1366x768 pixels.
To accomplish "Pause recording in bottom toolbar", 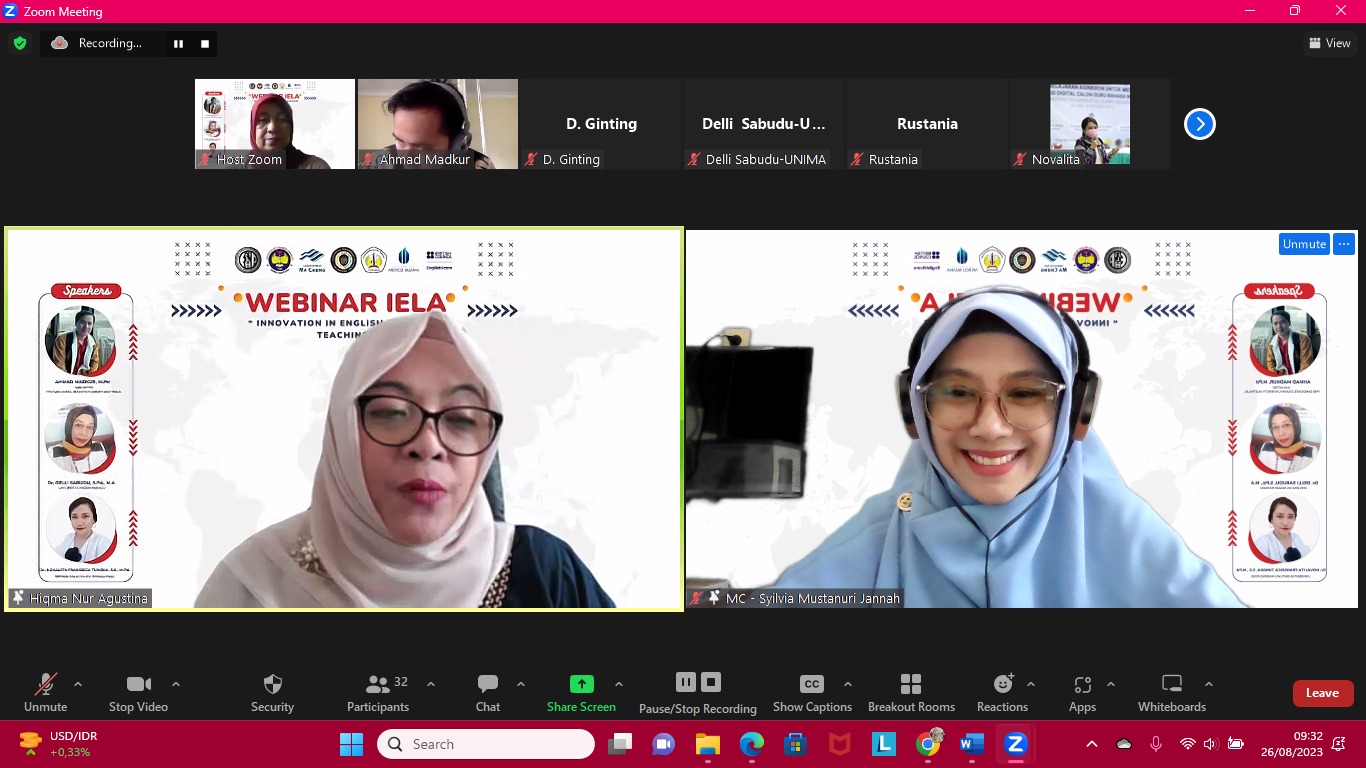I will [686, 682].
